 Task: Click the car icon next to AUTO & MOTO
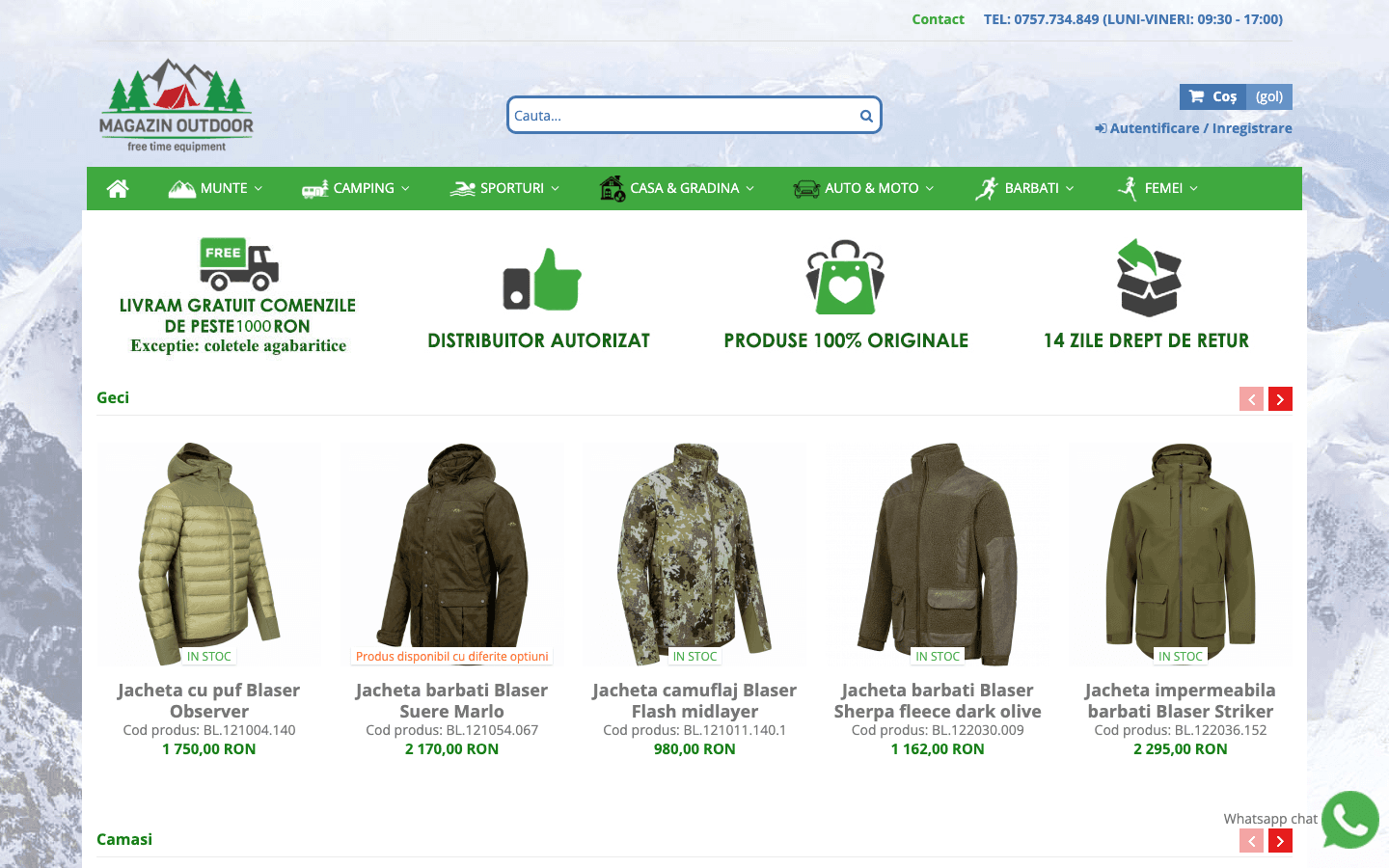(x=806, y=189)
